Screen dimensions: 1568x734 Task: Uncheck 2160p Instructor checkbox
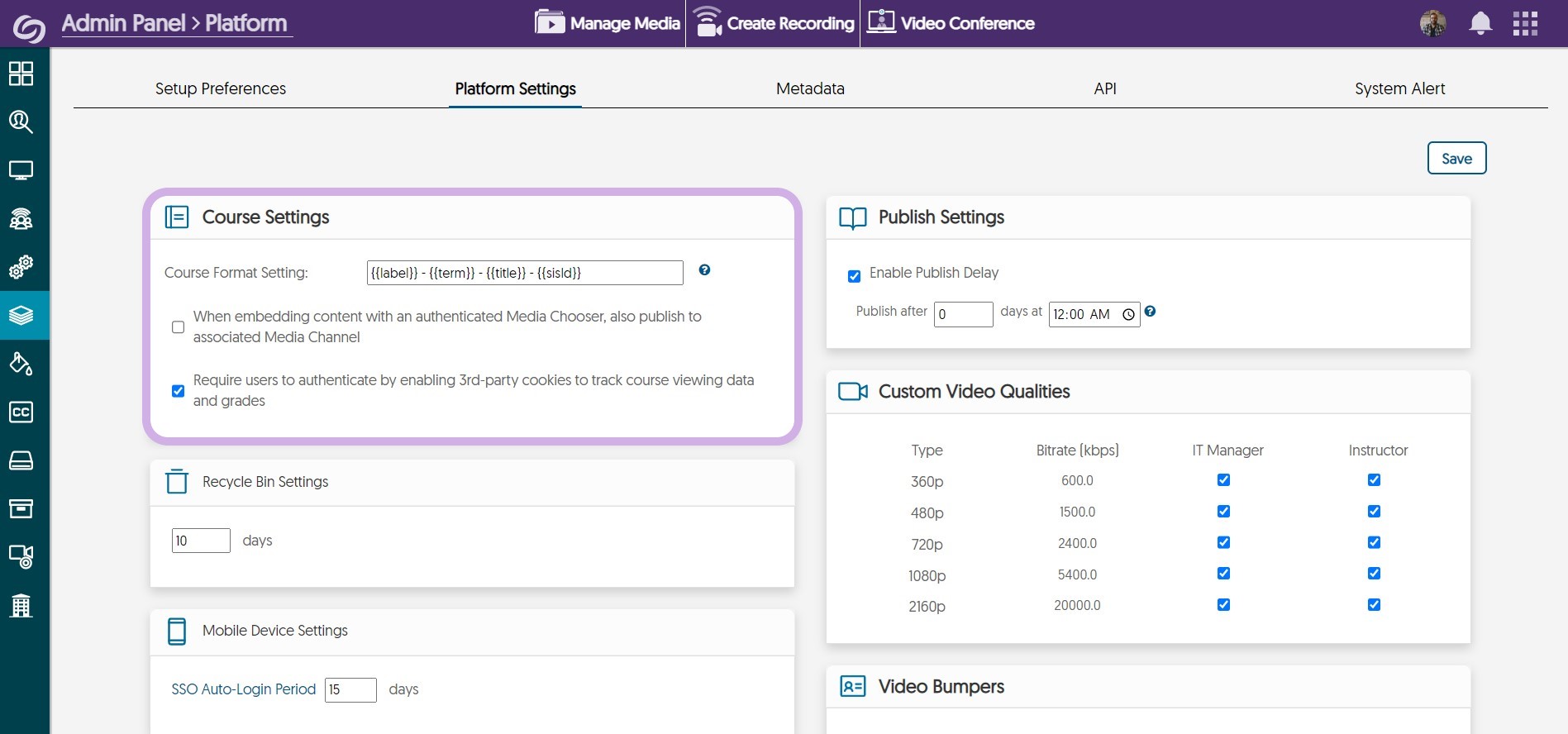(1374, 605)
